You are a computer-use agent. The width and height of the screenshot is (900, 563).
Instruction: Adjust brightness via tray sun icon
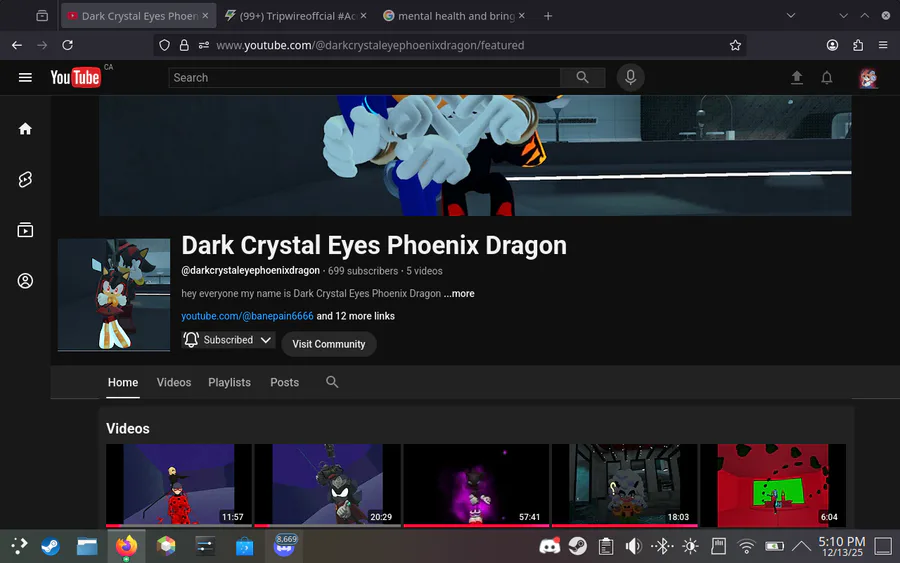(x=690, y=546)
